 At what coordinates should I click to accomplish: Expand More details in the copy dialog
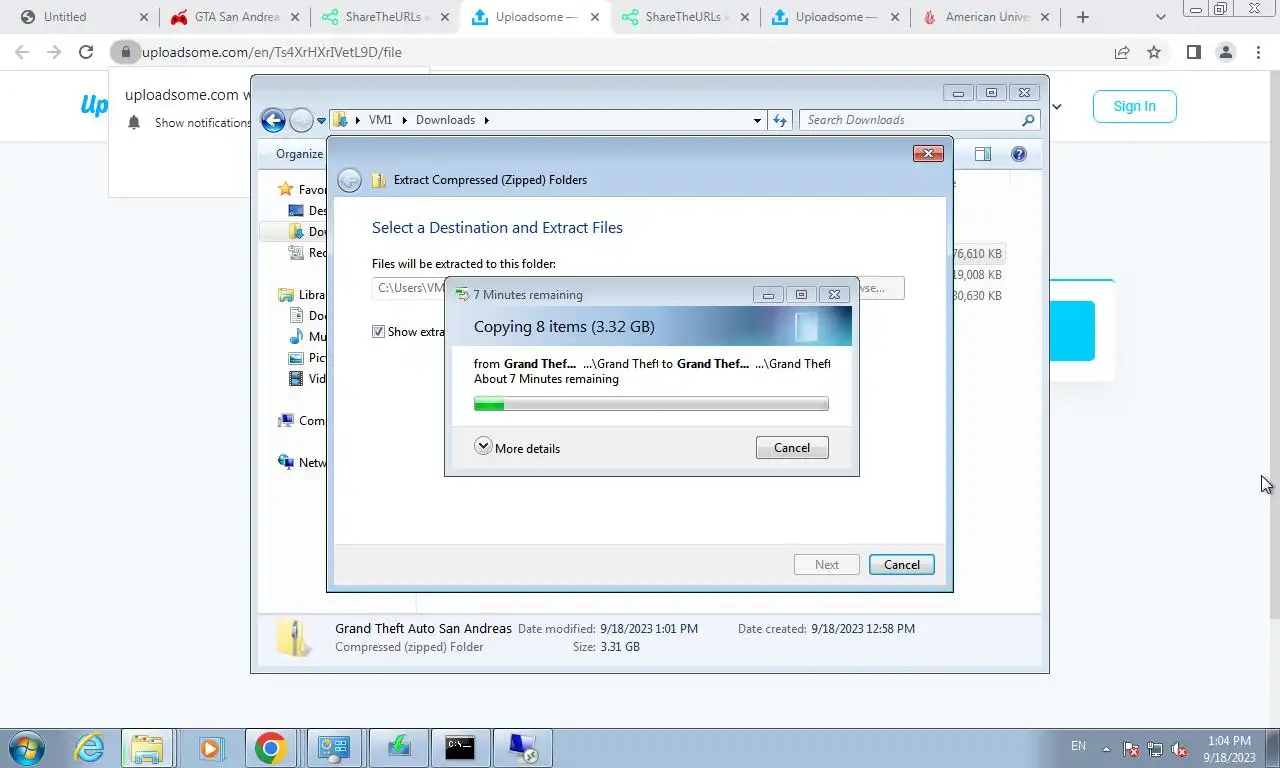point(517,448)
